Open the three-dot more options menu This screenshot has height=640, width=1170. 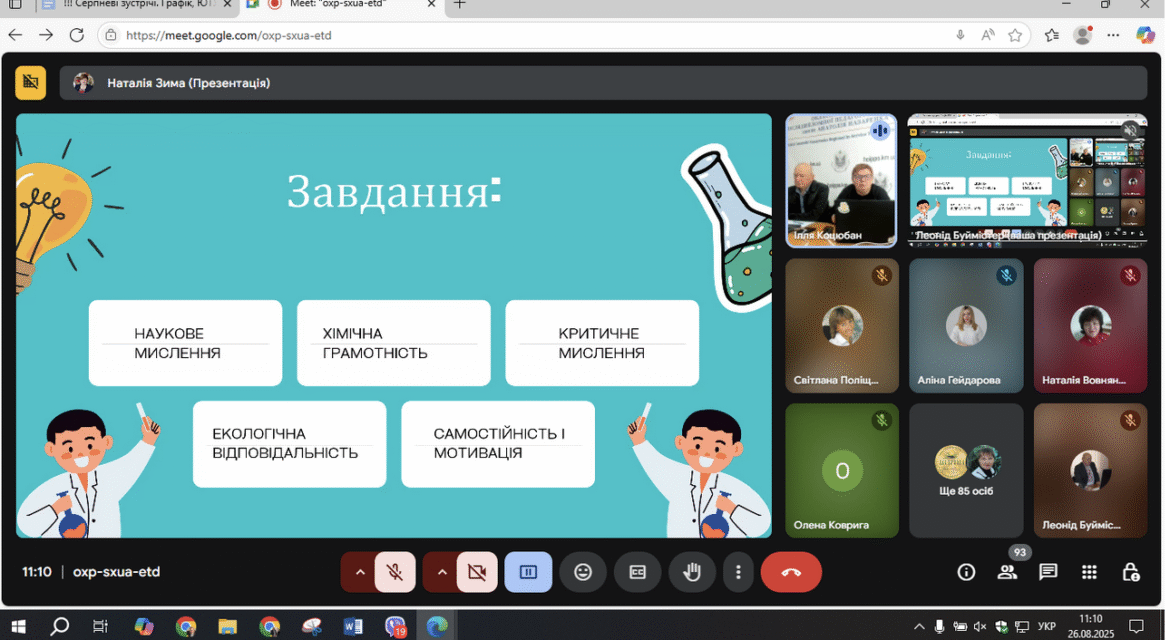pos(738,572)
